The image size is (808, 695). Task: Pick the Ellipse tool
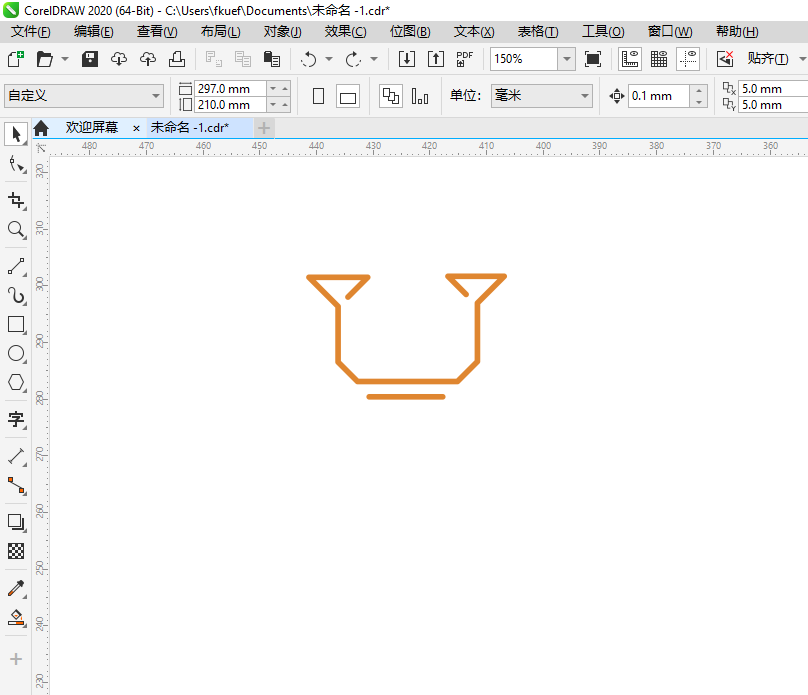16,353
